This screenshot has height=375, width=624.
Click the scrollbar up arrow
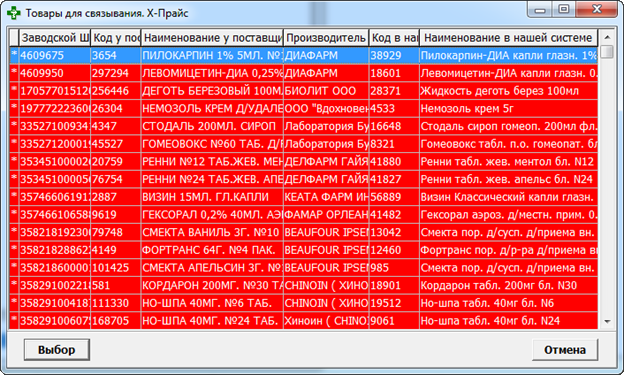[607, 37]
